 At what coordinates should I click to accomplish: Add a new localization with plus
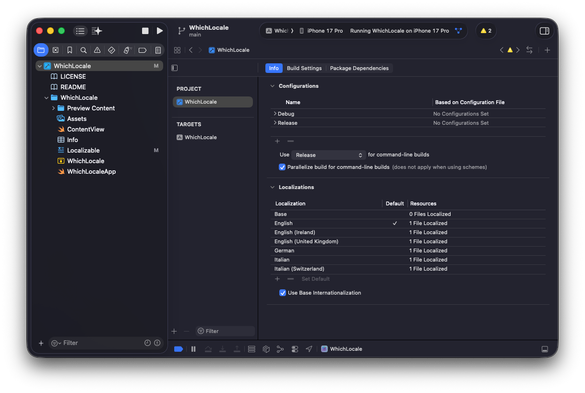click(277, 279)
